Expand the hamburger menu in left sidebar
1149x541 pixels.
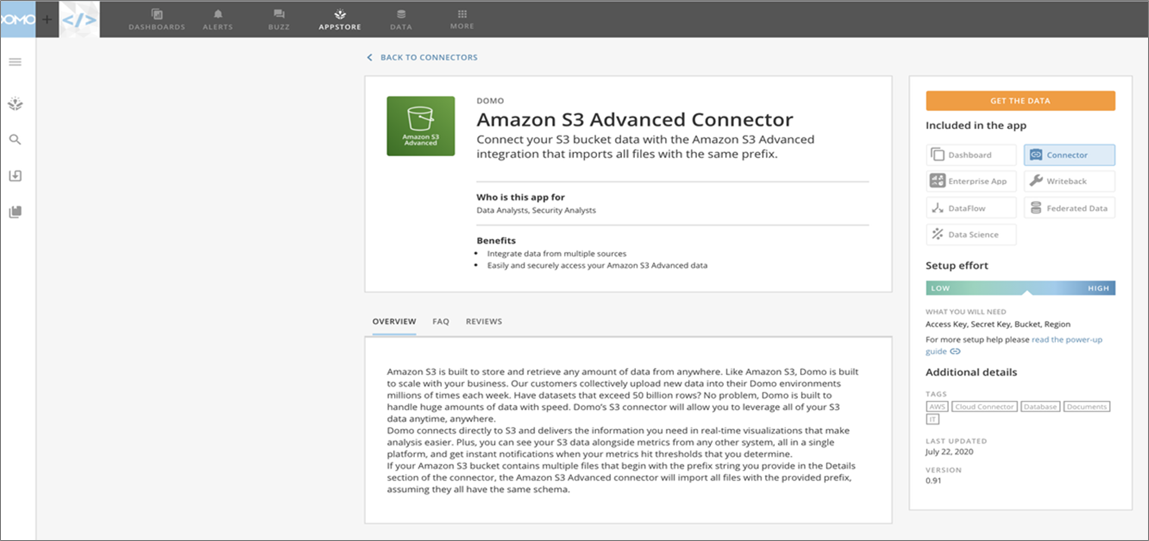(x=15, y=62)
